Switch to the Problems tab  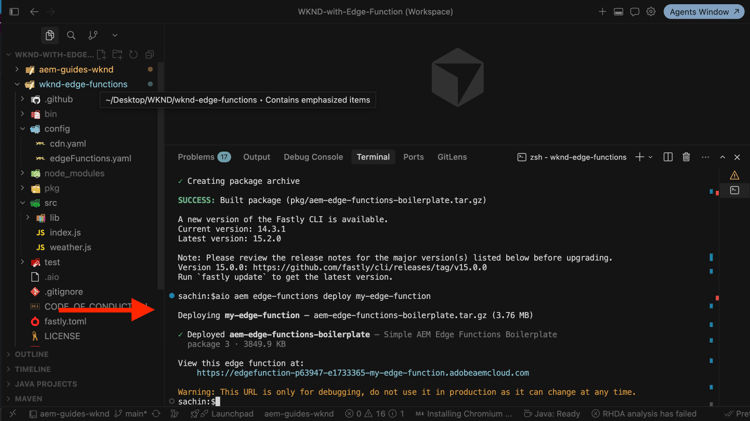204,157
